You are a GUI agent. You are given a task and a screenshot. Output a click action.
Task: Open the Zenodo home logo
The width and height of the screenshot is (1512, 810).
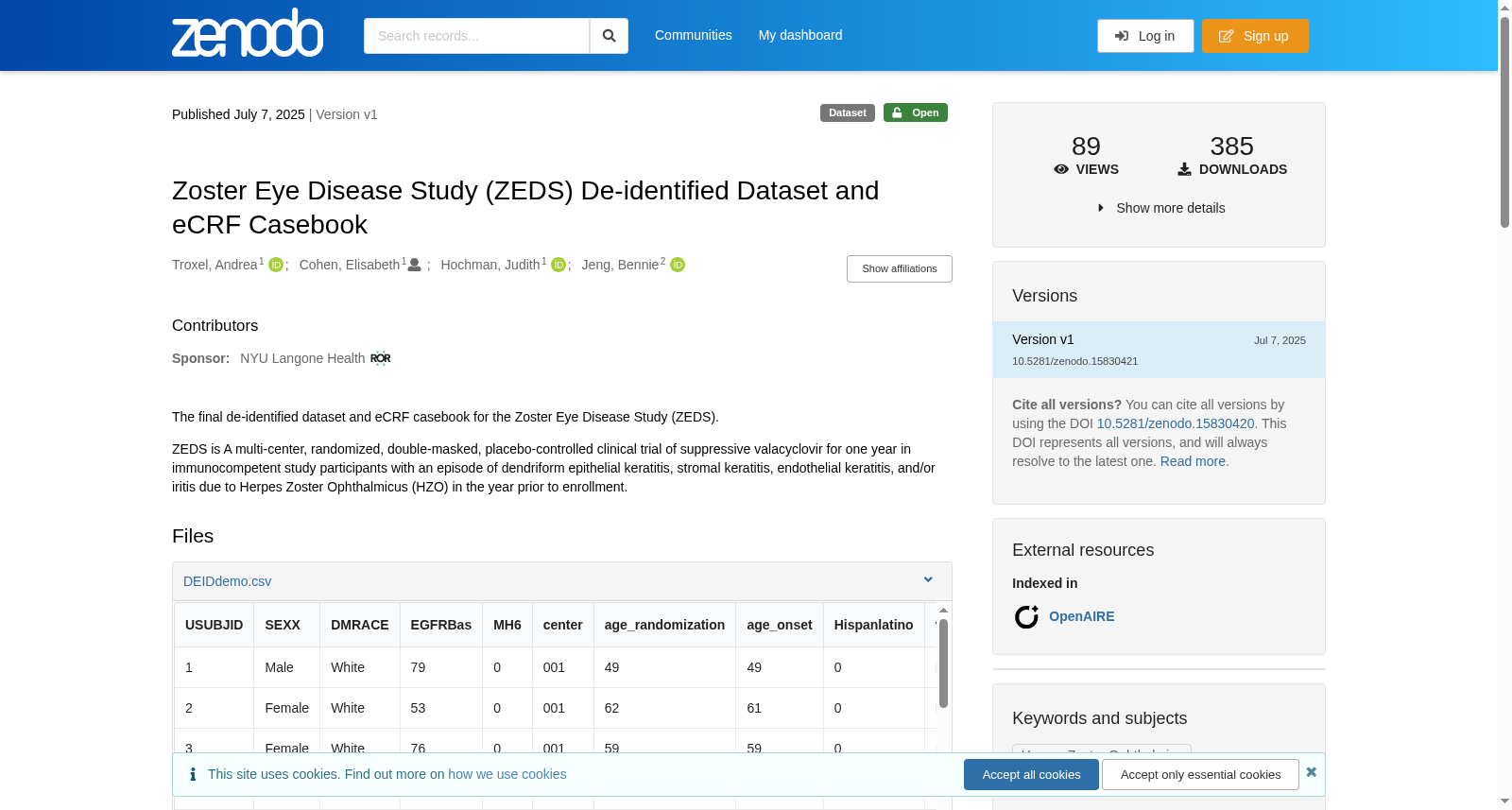[248, 33]
